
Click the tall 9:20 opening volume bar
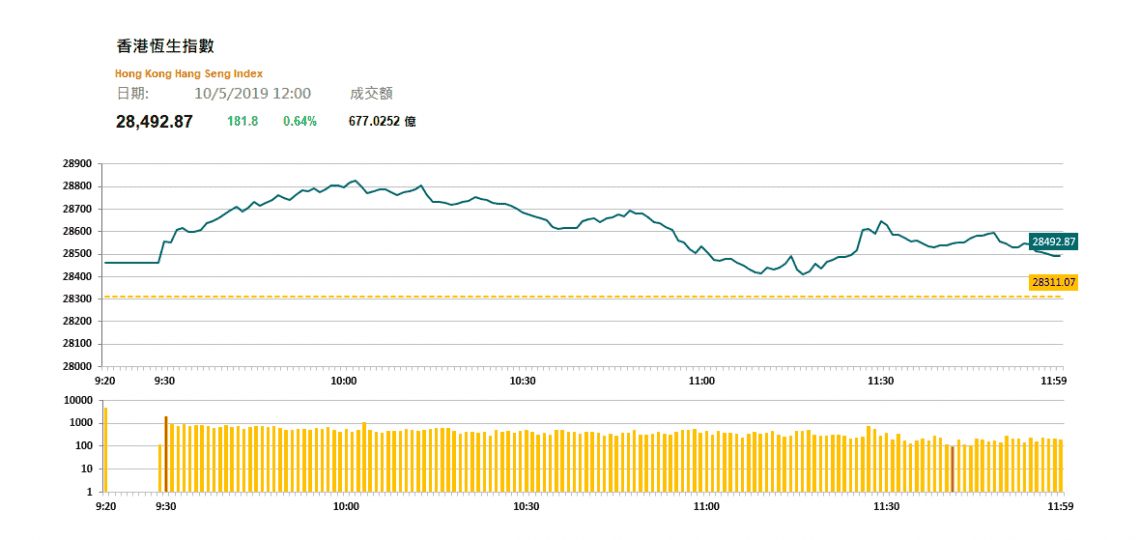(x=106, y=449)
